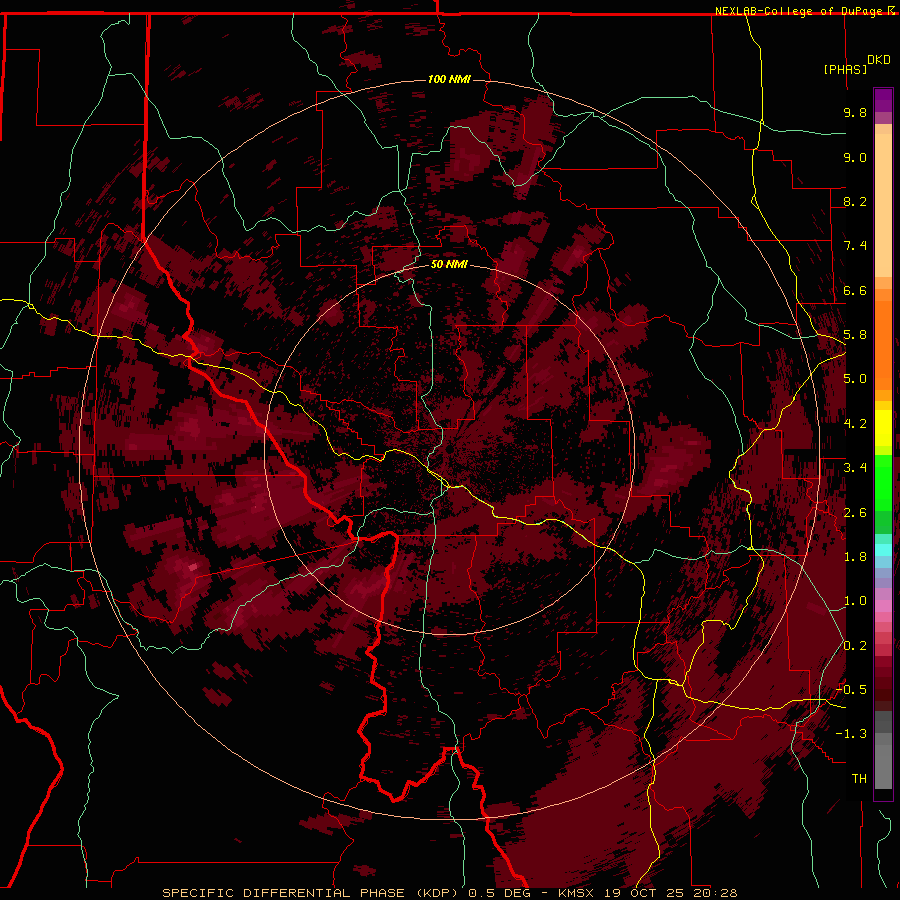Image resolution: width=900 pixels, height=900 pixels.
Task: Click the 2.6 scale value
Action: tap(855, 513)
